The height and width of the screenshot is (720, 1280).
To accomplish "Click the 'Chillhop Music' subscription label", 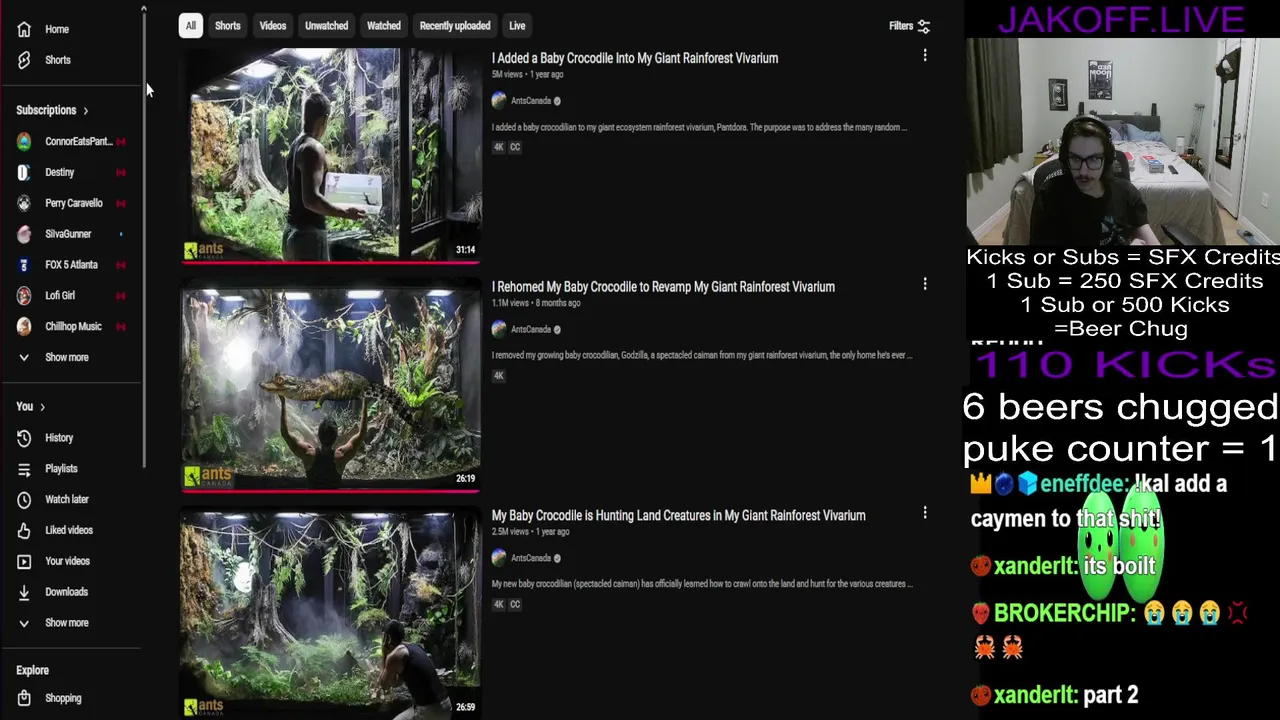I will 73,327.
